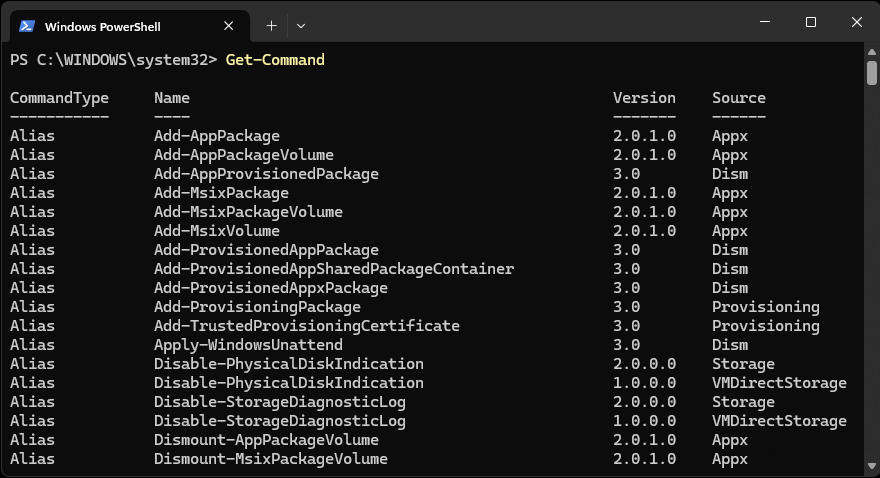Screen dimensions: 880x478
Task: Click the Appx source of Add-MsixVolume
Action: coord(730,231)
